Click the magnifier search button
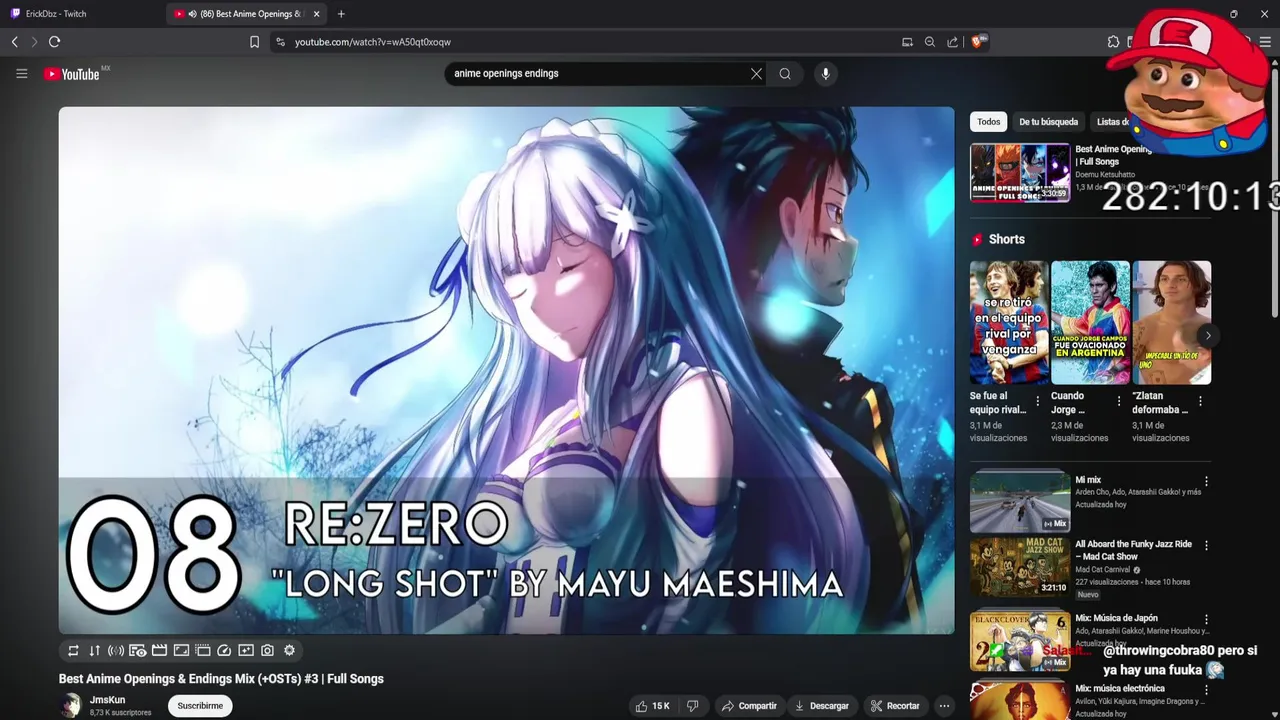The image size is (1280, 720). coord(785,73)
